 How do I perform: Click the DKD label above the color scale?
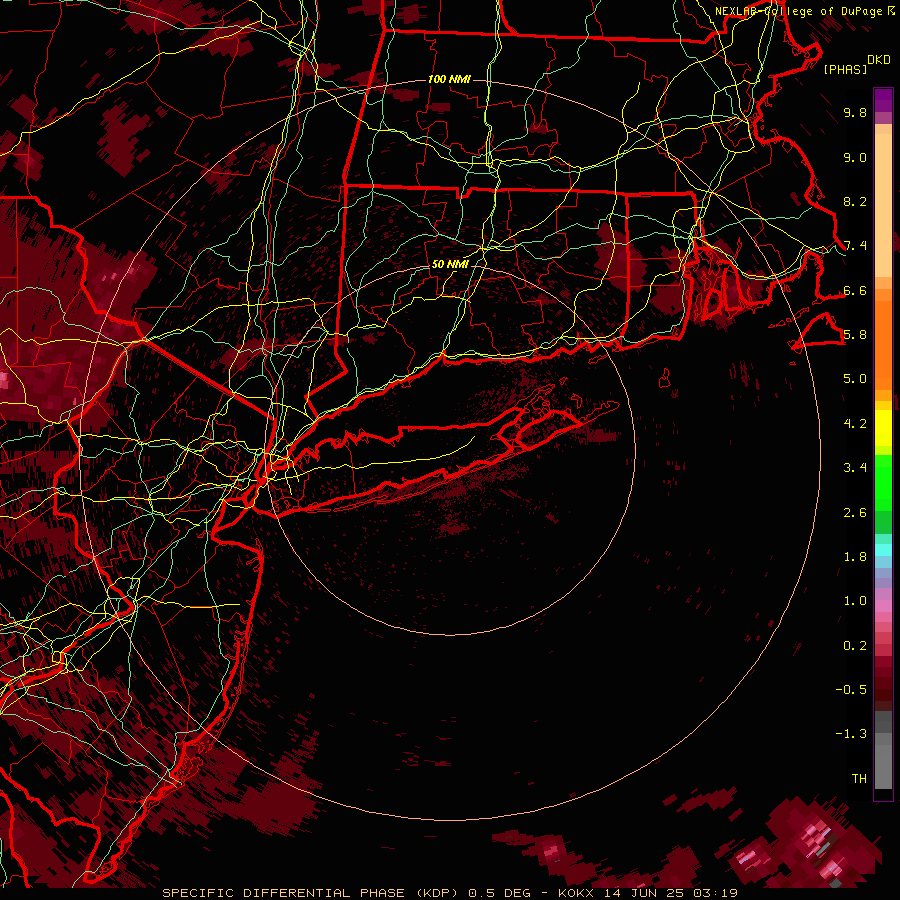(878, 60)
